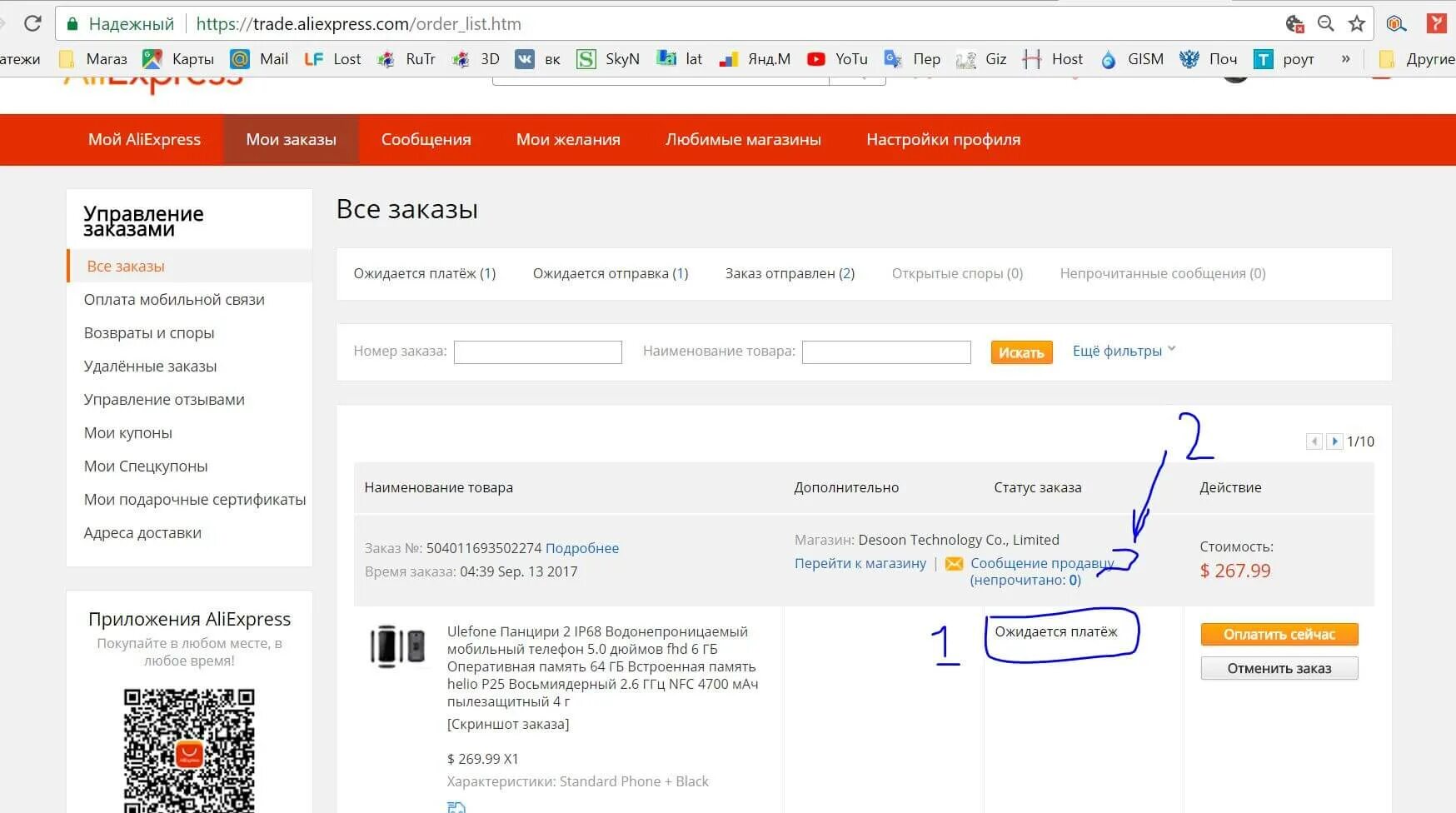Expand the overflow bookmarks chevron

pyautogui.click(x=1344, y=58)
